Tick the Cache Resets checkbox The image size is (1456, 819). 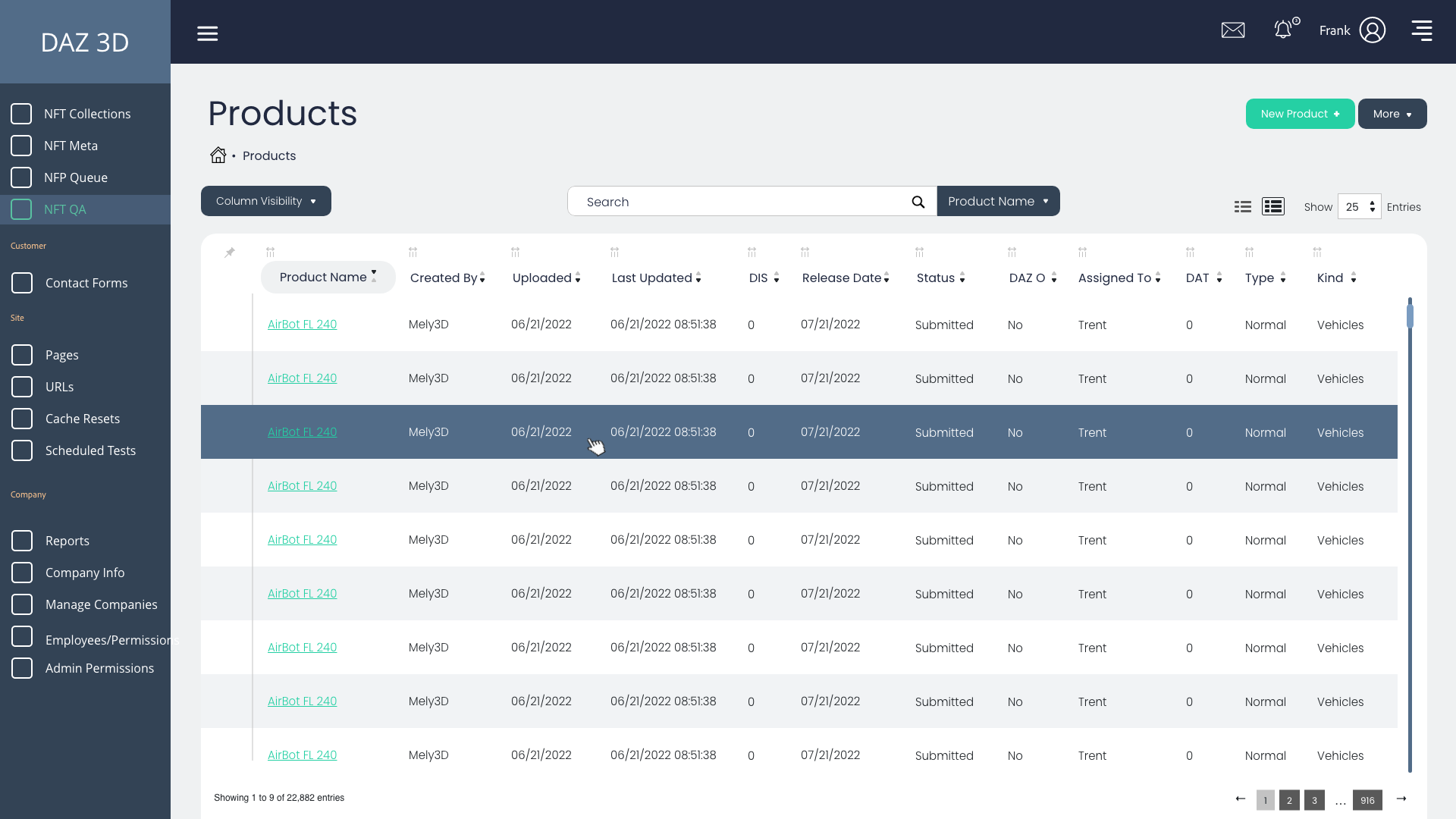click(x=22, y=419)
